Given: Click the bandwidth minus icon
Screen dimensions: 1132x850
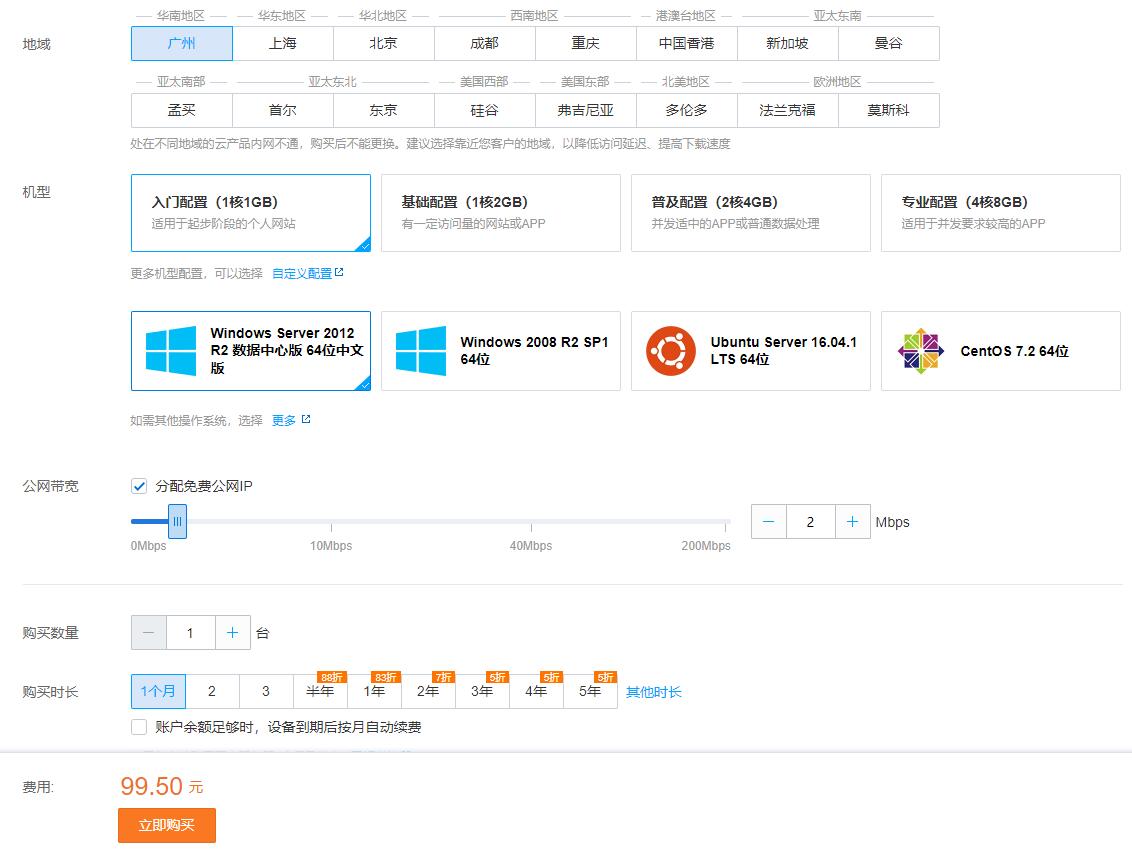Looking at the screenshot, I should click(x=769, y=522).
